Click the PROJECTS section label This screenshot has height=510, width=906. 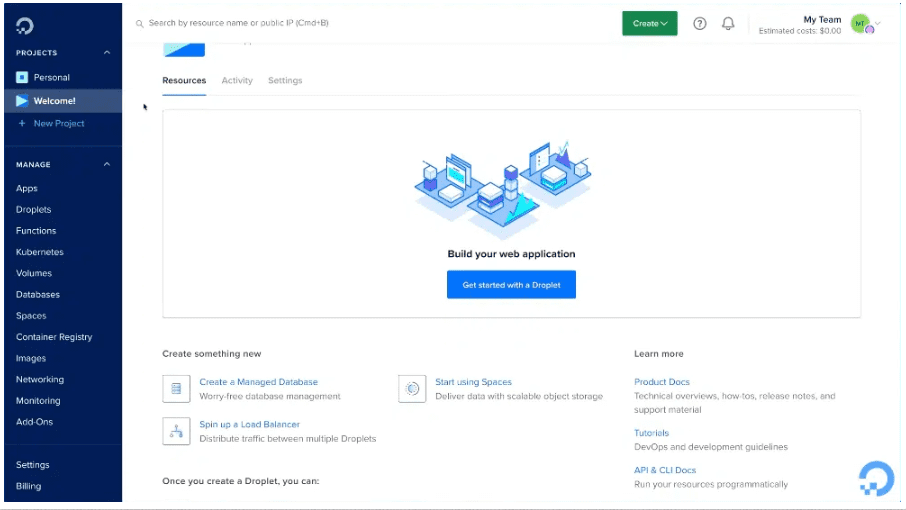[x=36, y=53]
